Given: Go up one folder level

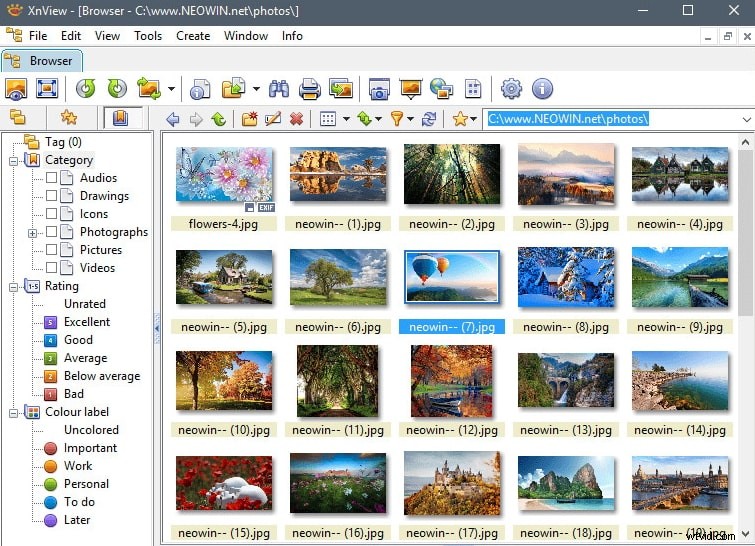Looking at the screenshot, I should [219, 118].
